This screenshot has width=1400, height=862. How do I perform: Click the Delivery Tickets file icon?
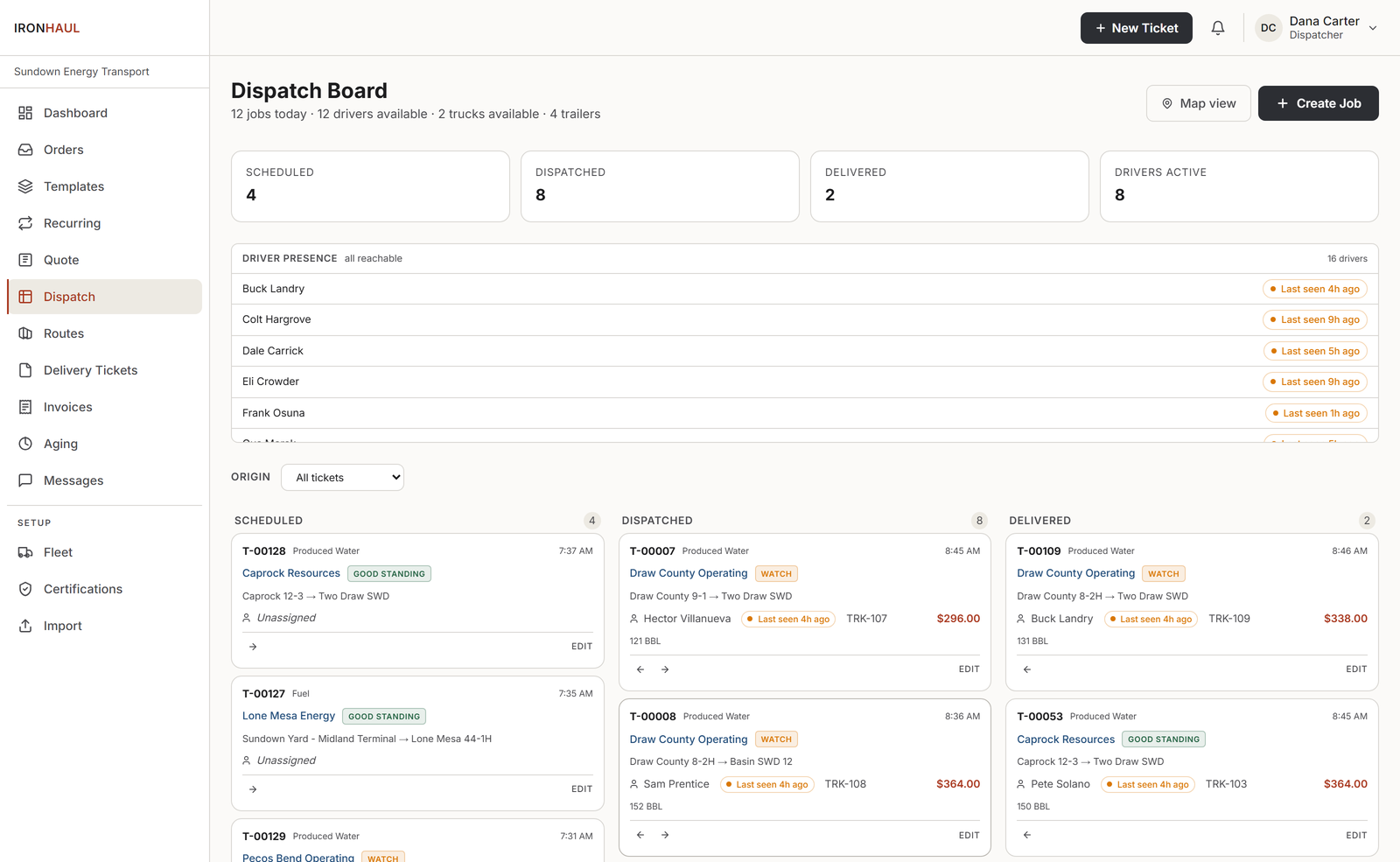25,370
